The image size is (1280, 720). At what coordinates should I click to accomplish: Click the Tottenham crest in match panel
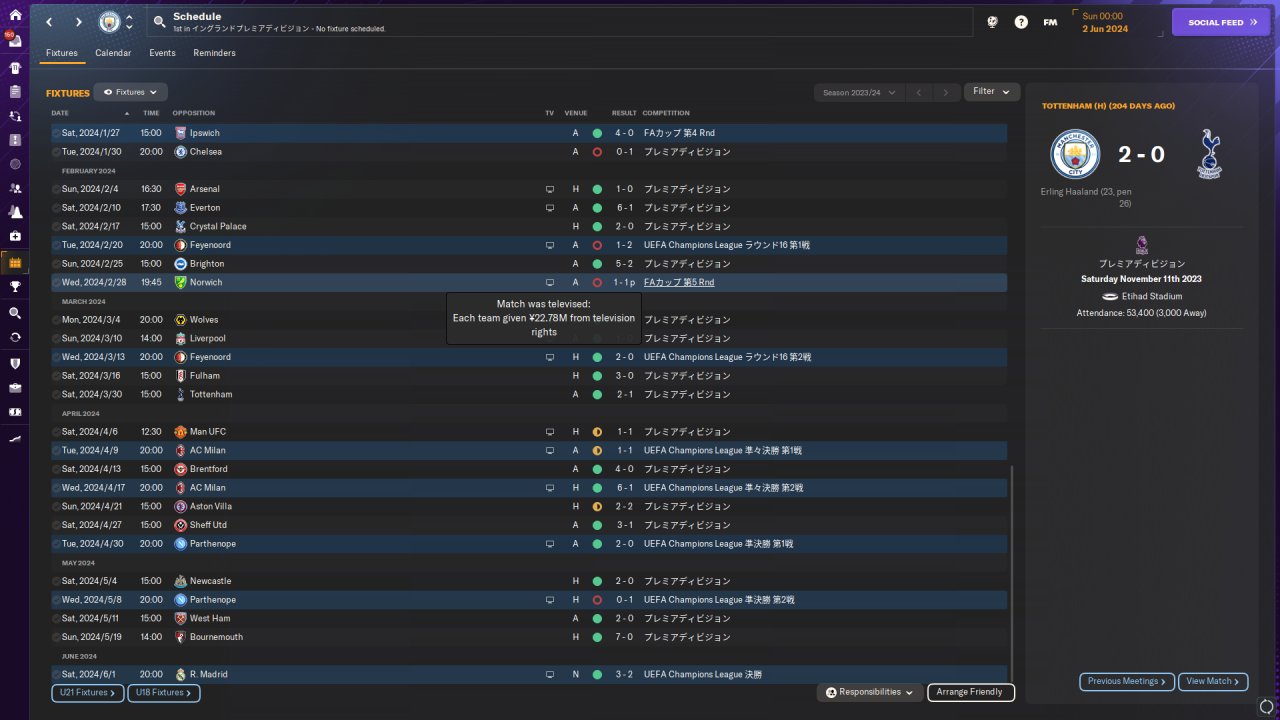point(1209,154)
